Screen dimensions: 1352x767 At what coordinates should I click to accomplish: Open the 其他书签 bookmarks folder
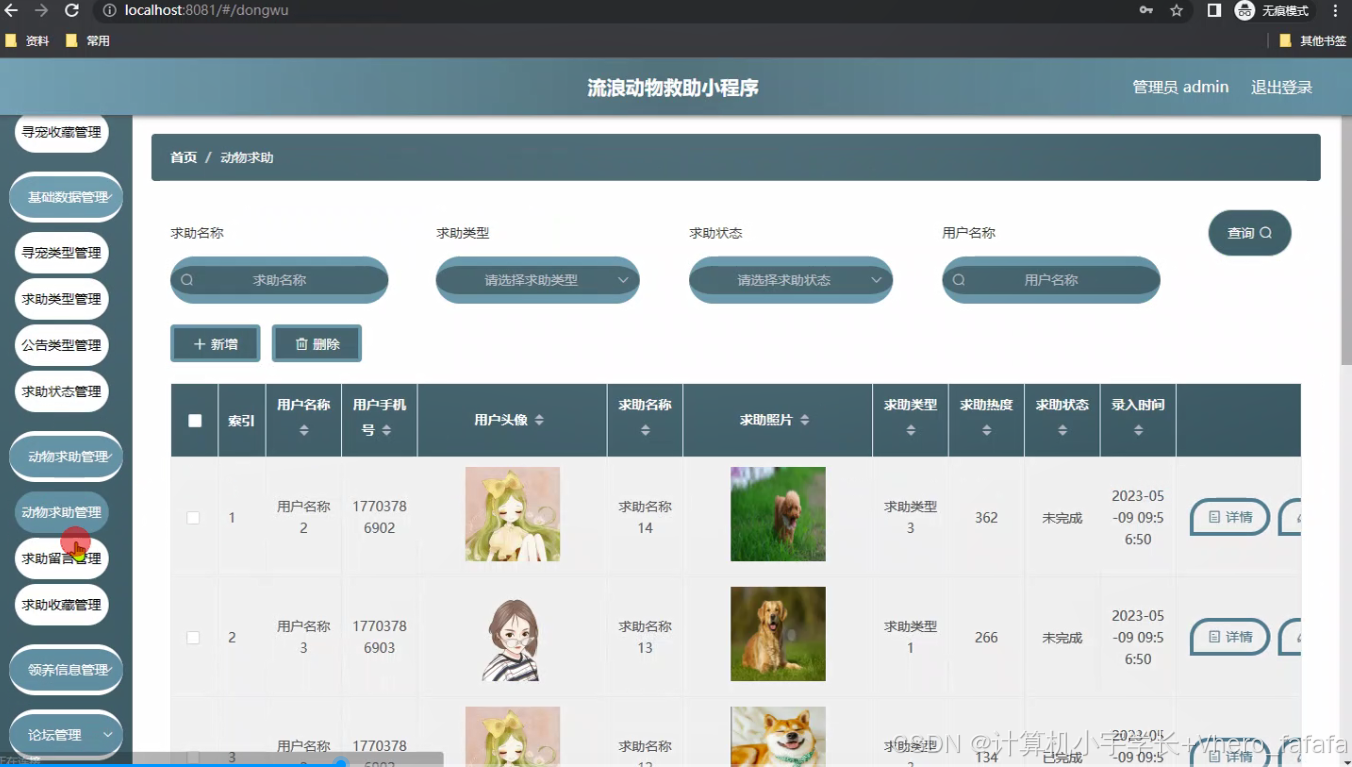click(x=1313, y=41)
